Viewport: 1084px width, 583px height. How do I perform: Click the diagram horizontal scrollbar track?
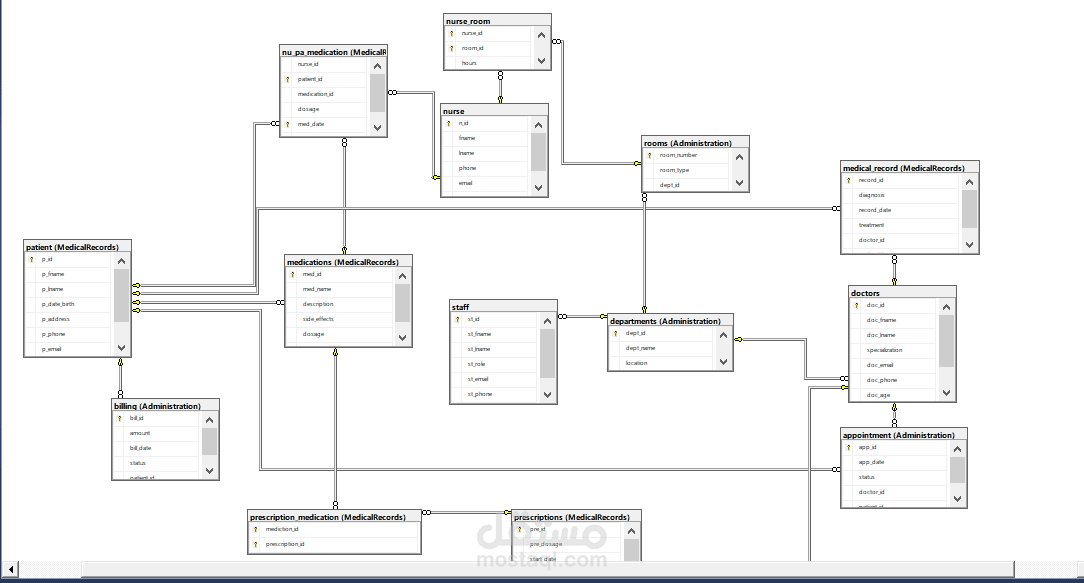(548, 569)
